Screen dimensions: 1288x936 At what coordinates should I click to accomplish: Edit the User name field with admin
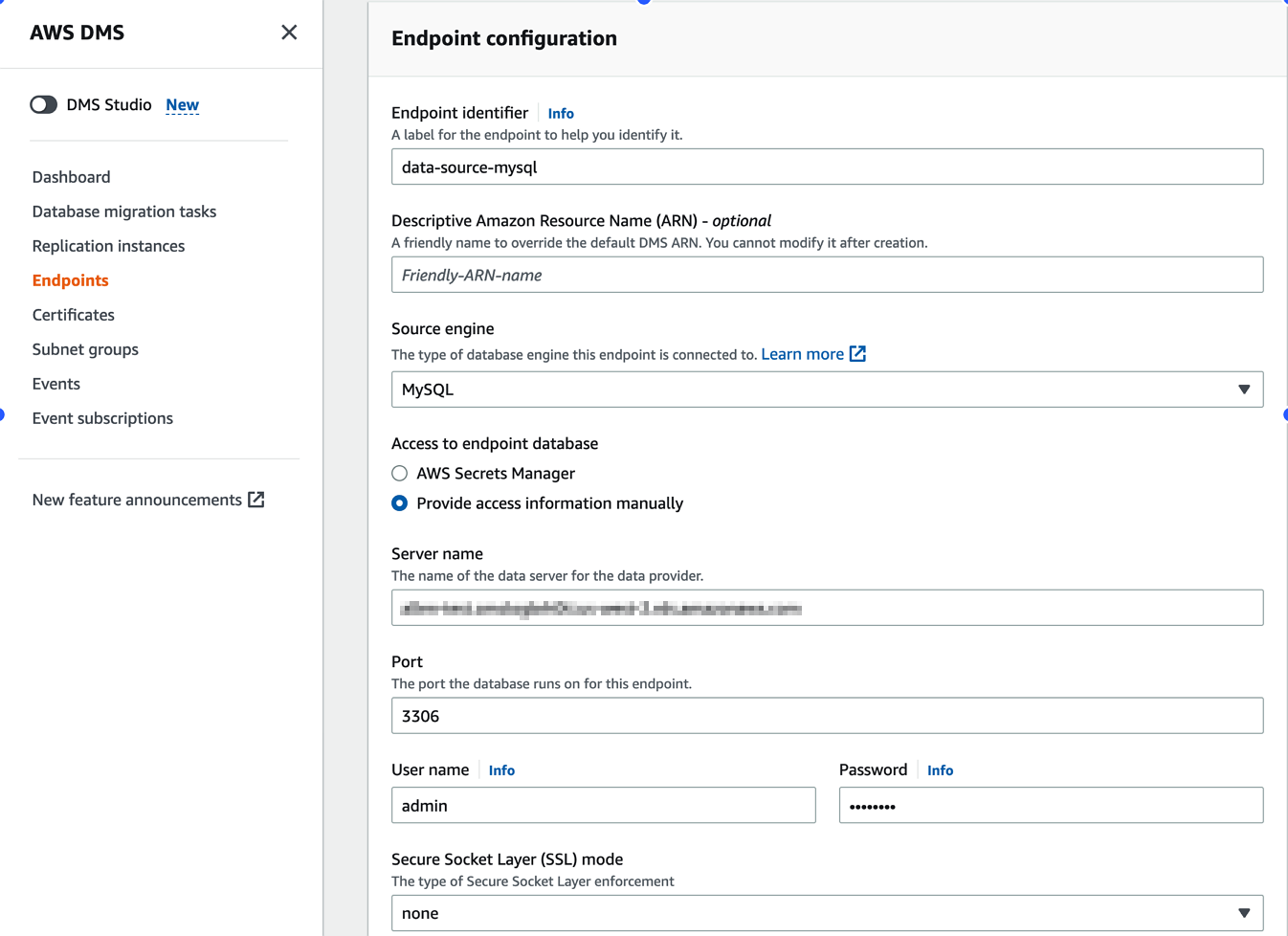(603, 805)
